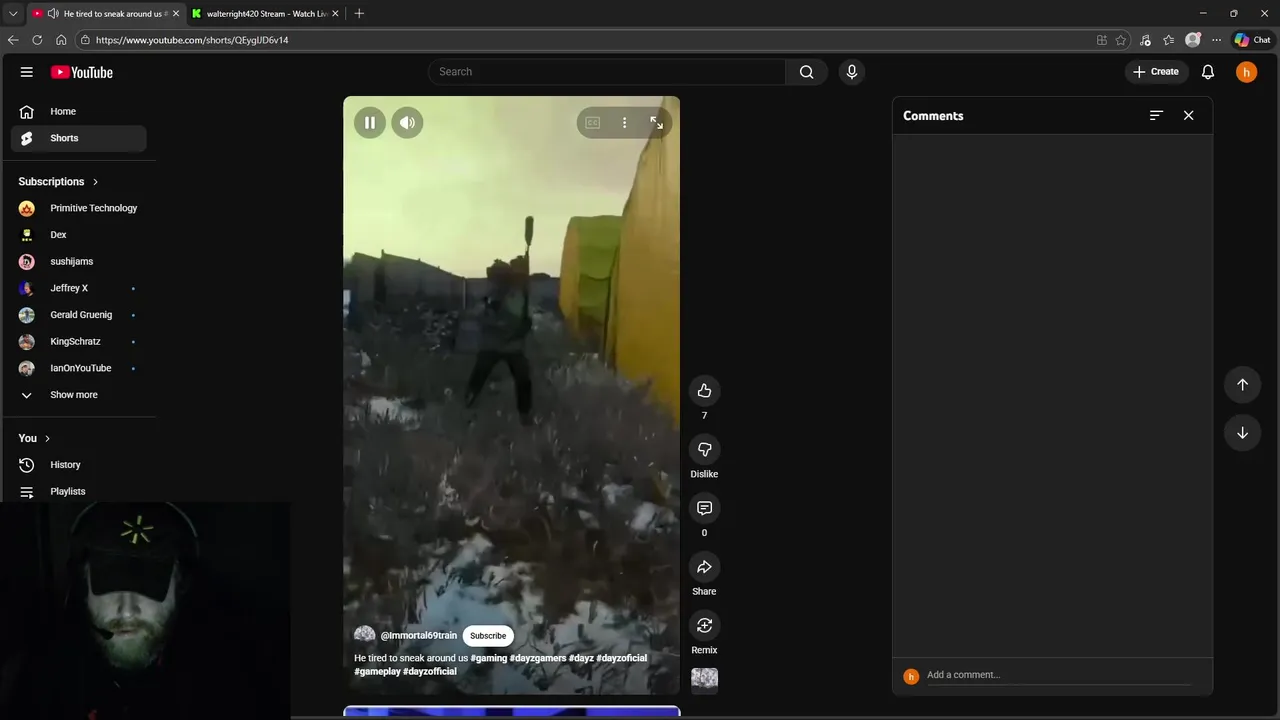The height and width of the screenshot is (720, 1280).
Task: Open KingSchratz subscription
Action: click(x=78, y=342)
